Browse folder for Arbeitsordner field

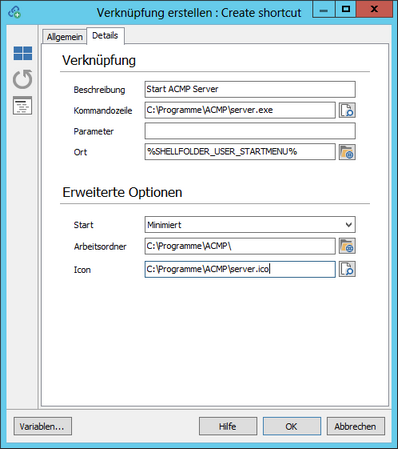click(347, 246)
